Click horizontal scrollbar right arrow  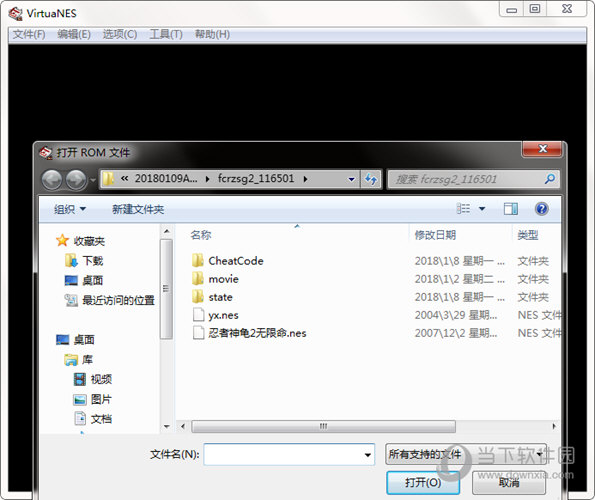[x=554, y=426]
